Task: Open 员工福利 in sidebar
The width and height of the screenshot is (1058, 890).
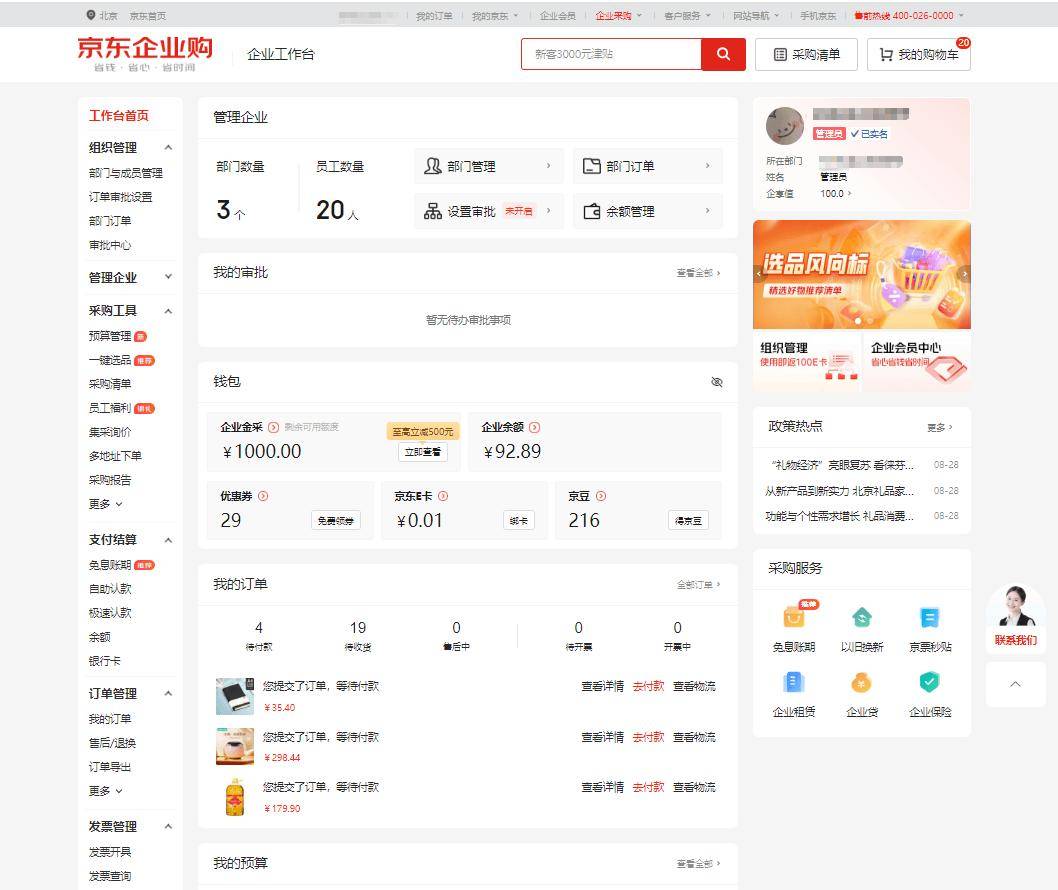Action: pos(110,408)
